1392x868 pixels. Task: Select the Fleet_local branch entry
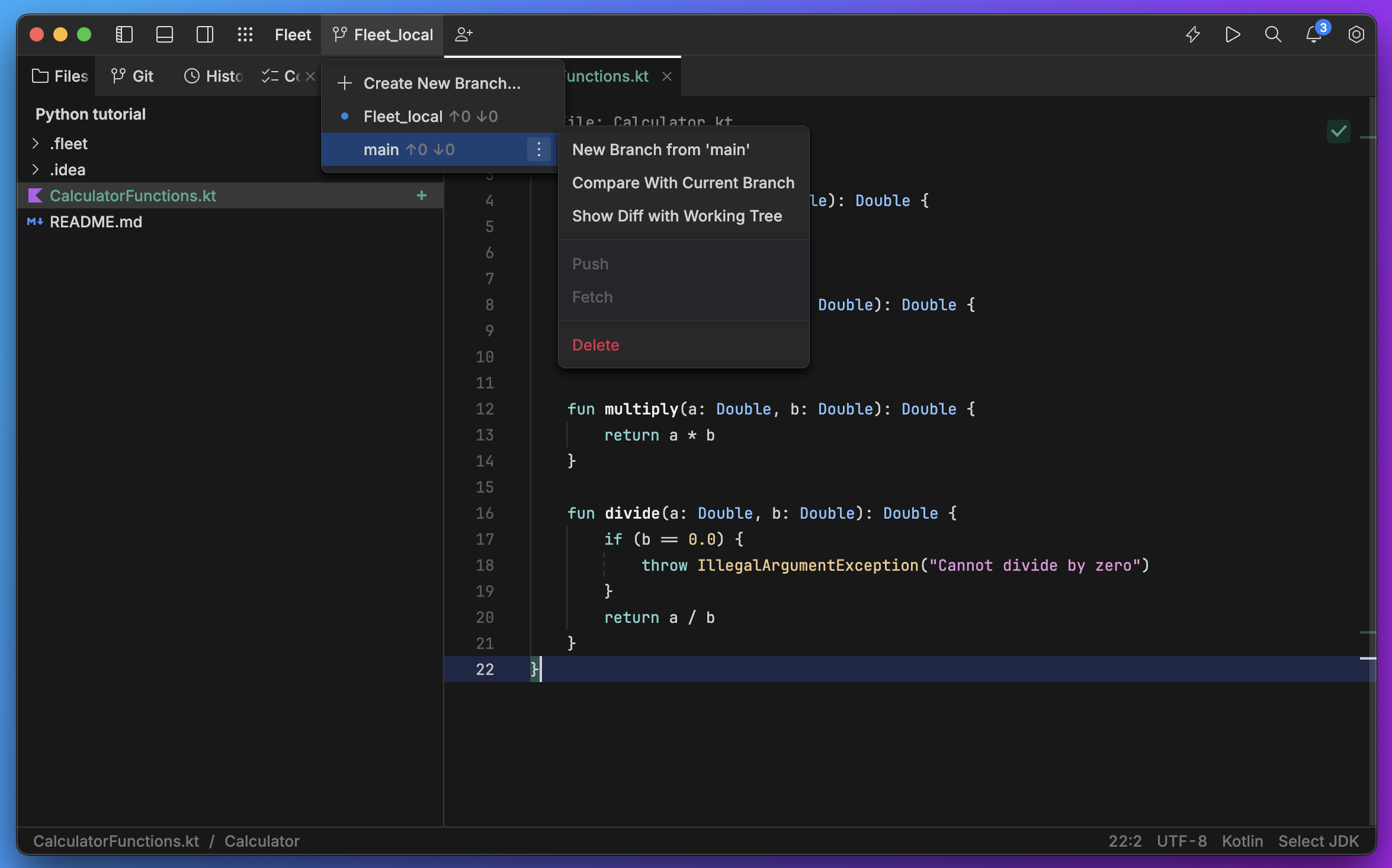(x=442, y=117)
